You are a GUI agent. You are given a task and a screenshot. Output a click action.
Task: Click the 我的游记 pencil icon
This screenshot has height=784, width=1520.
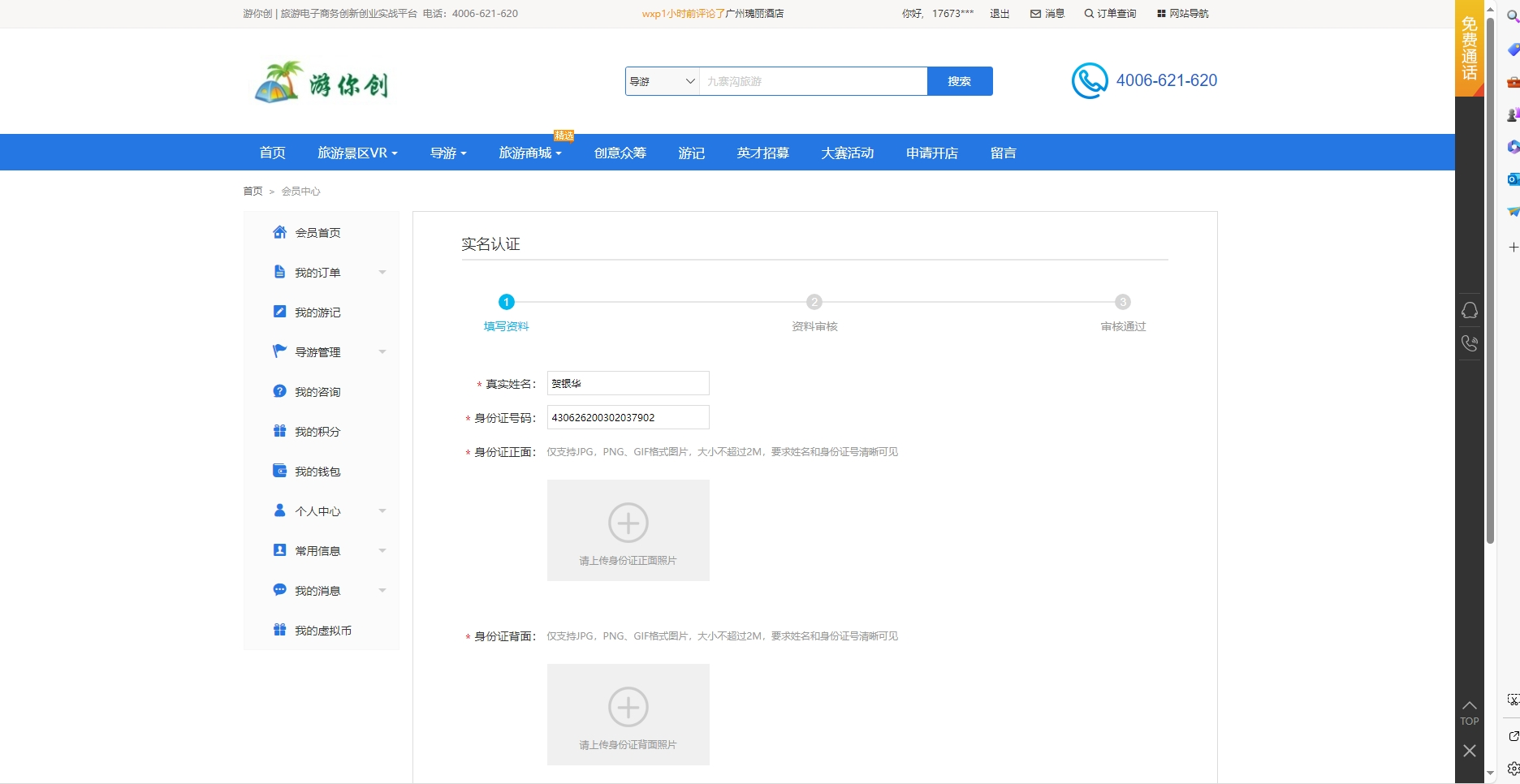[x=279, y=312]
